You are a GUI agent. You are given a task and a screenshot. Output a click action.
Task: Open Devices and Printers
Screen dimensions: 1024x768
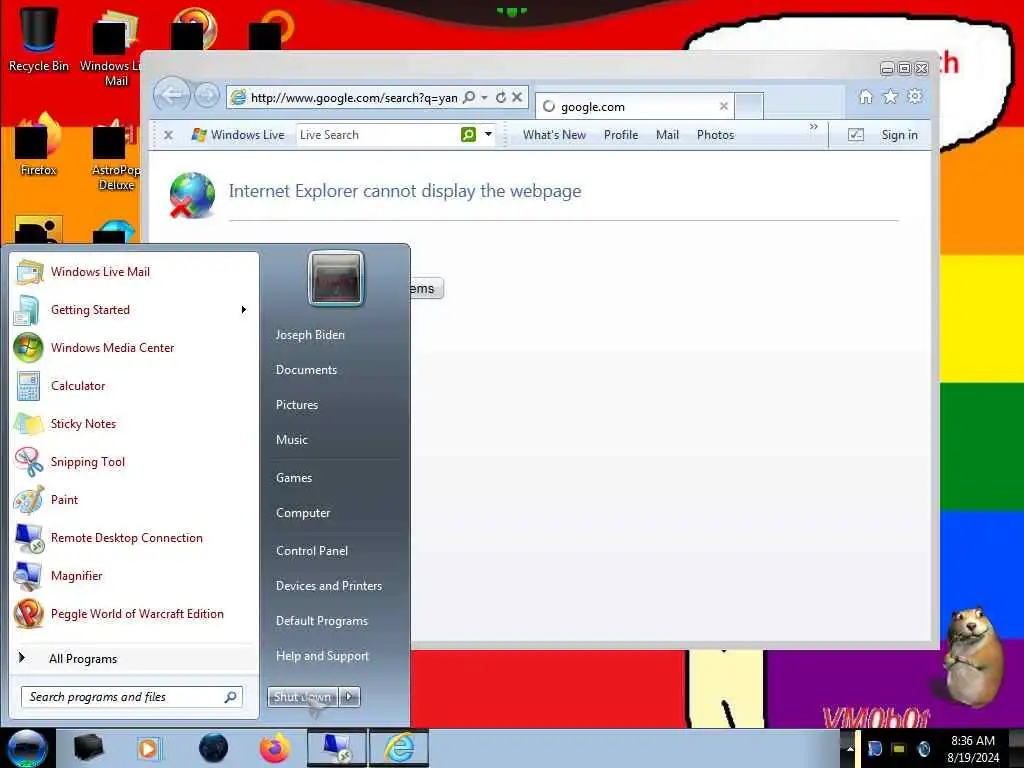tap(328, 586)
